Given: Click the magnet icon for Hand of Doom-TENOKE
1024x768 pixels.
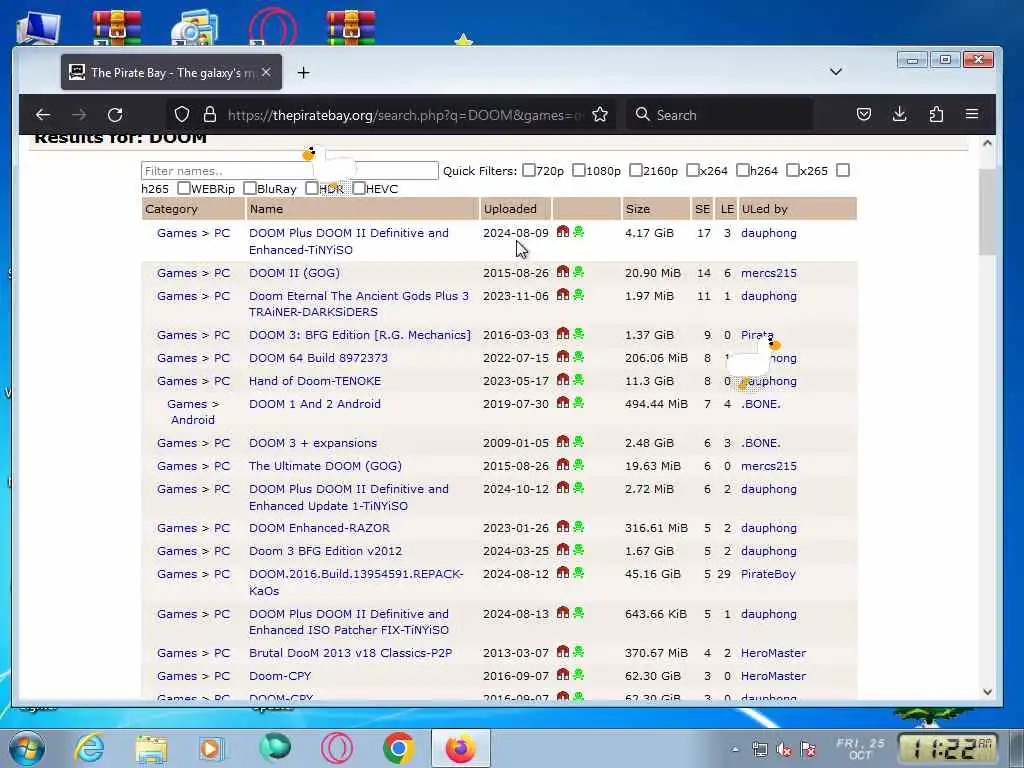Looking at the screenshot, I should click(x=562, y=379).
